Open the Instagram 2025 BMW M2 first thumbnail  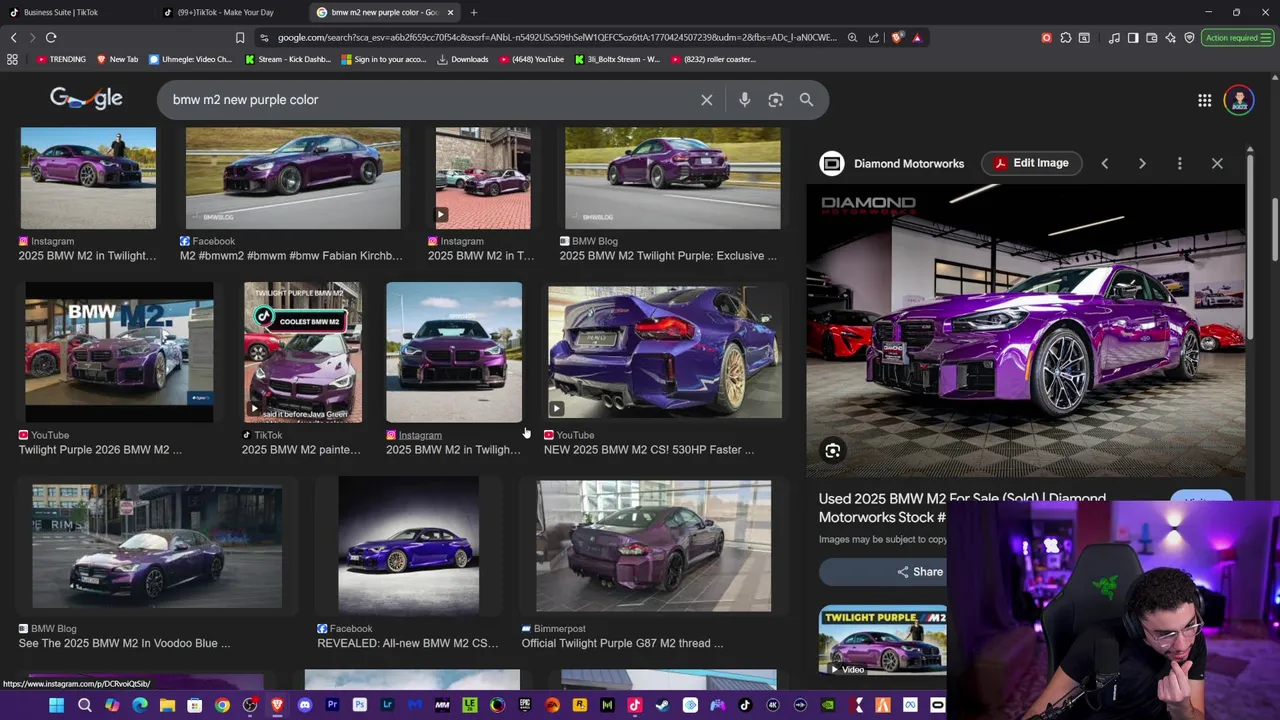[88, 178]
